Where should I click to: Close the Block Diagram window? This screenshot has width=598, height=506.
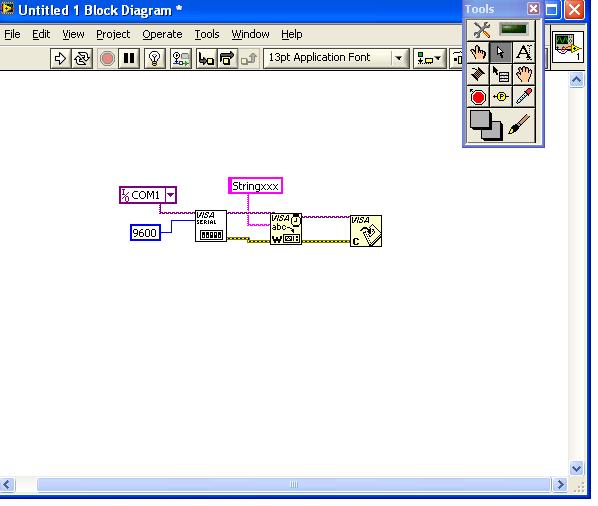574,10
